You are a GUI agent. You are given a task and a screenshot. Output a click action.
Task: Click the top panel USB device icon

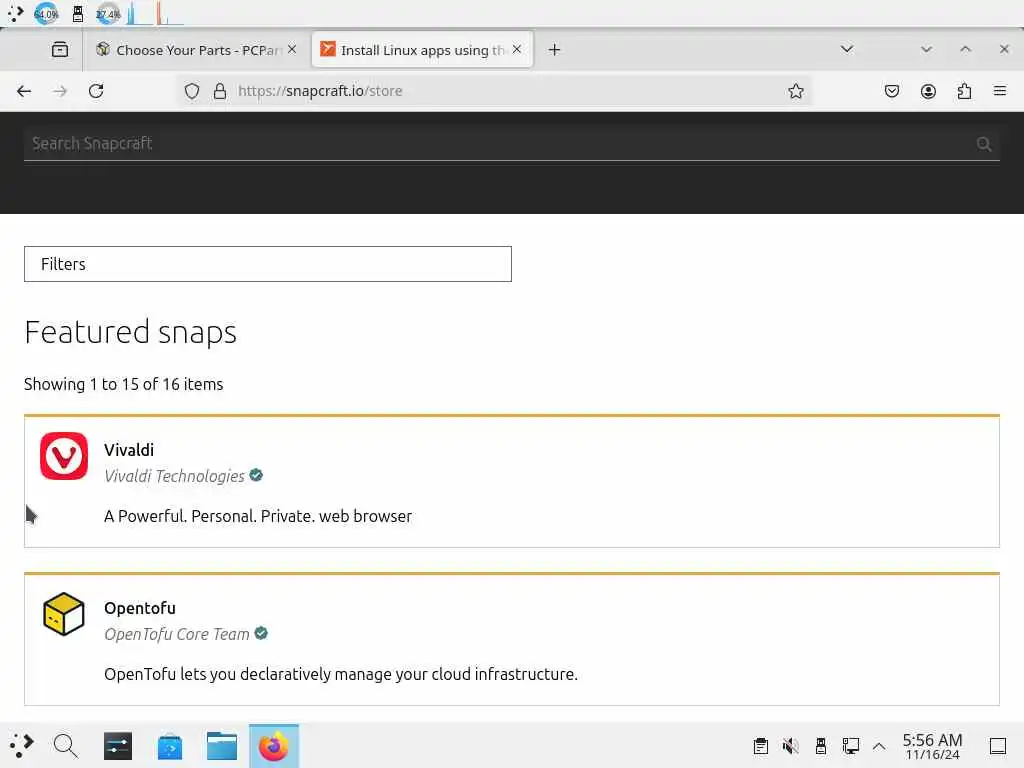pos(78,13)
